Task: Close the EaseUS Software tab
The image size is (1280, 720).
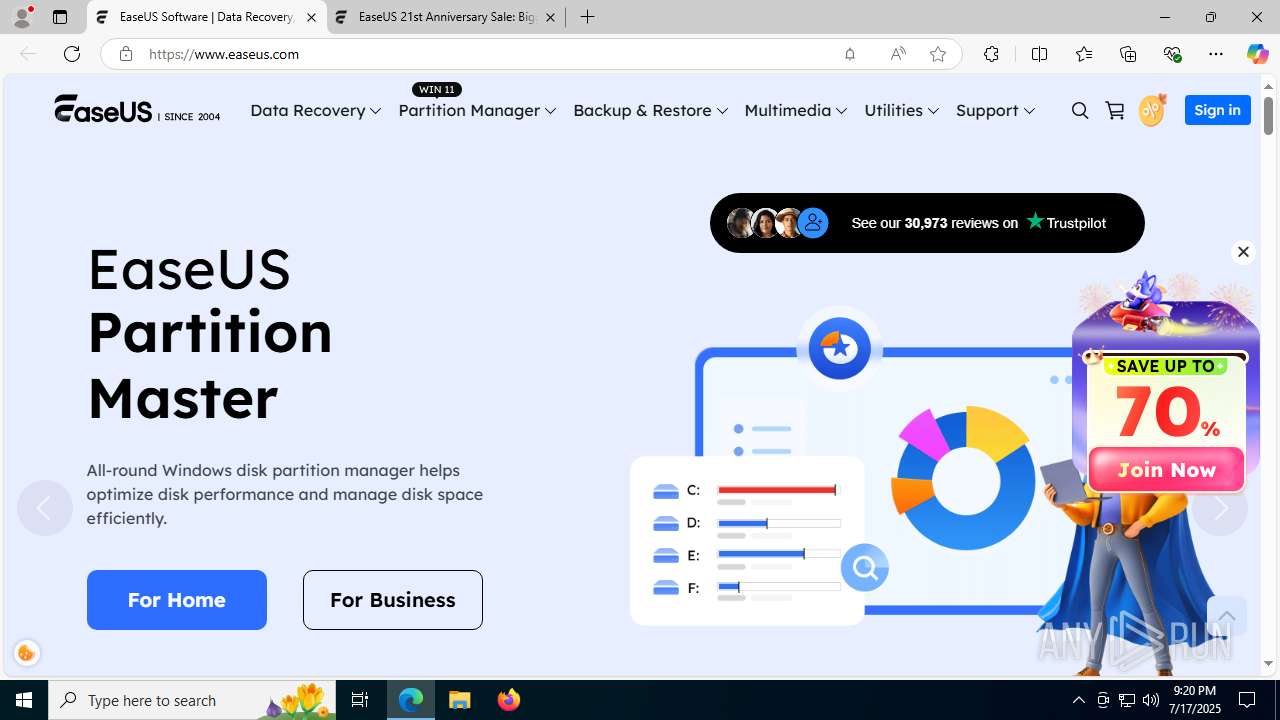Action: click(311, 17)
